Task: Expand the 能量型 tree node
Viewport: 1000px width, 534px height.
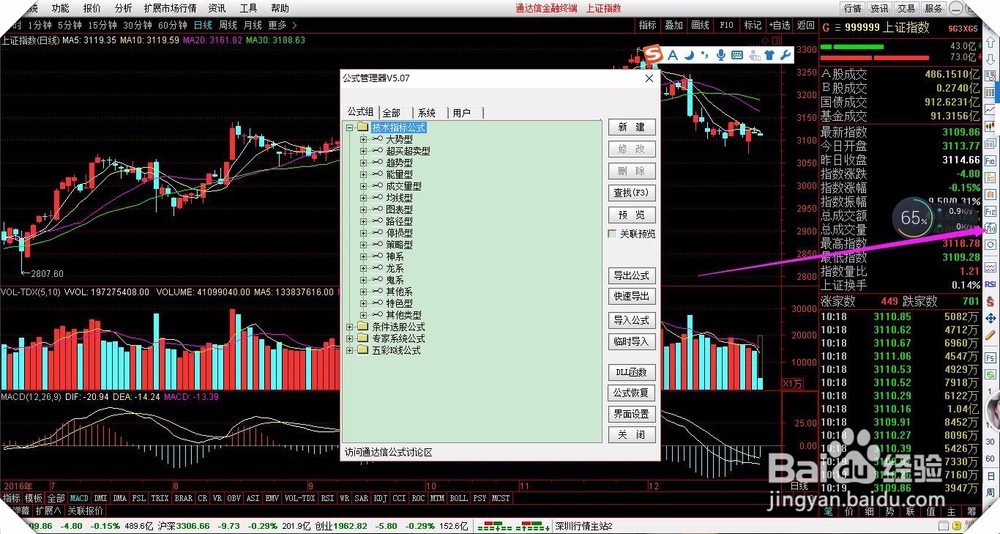Action: (x=364, y=174)
